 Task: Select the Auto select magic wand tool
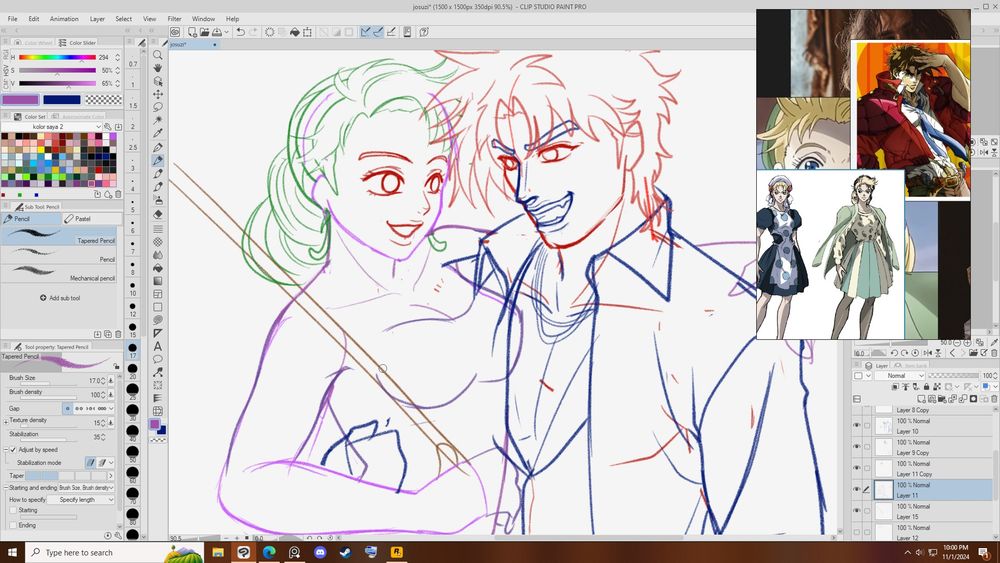click(x=158, y=120)
